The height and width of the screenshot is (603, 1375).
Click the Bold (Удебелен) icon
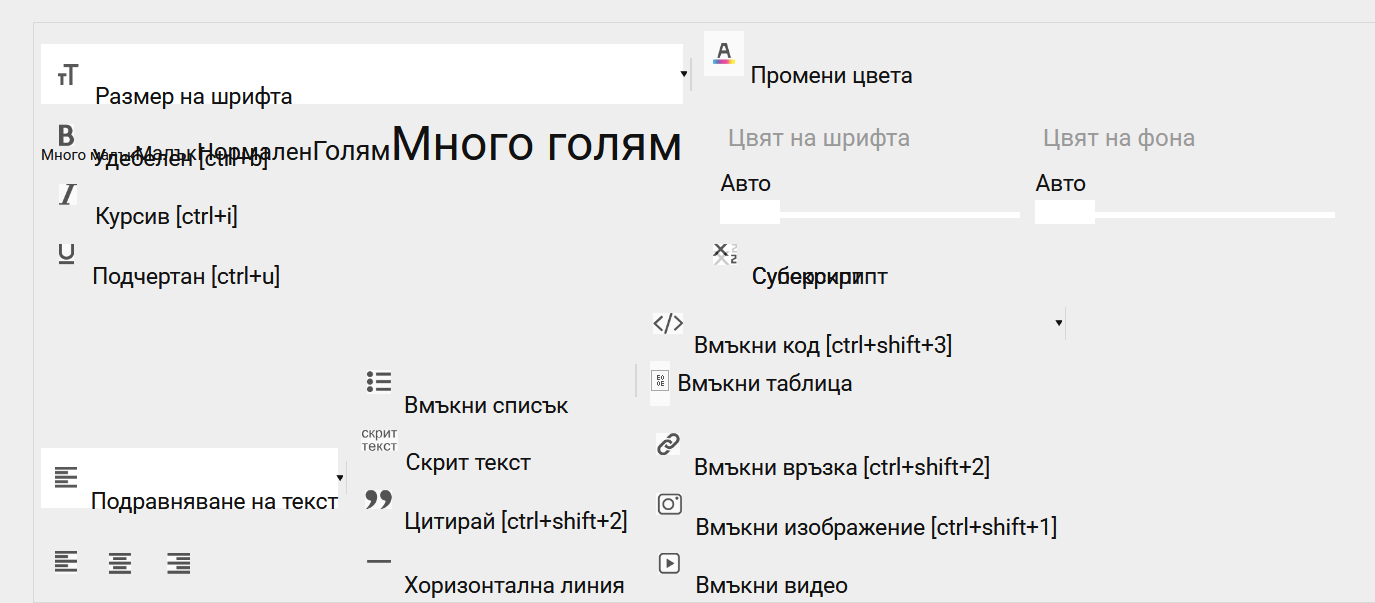tap(66, 135)
